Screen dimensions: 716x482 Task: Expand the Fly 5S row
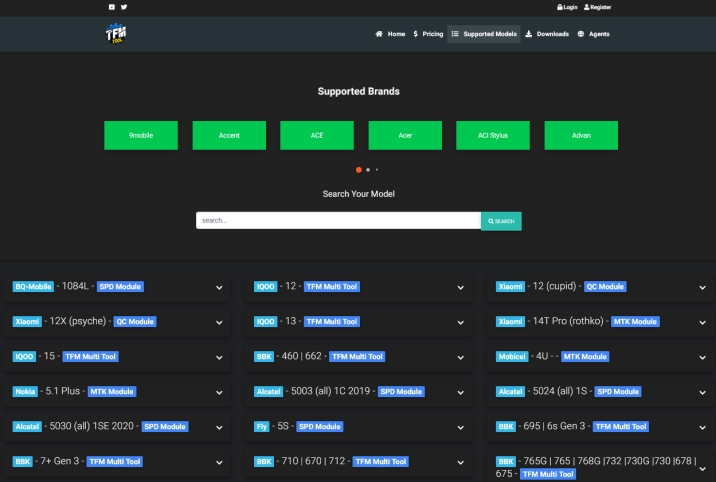click(359, 427)
